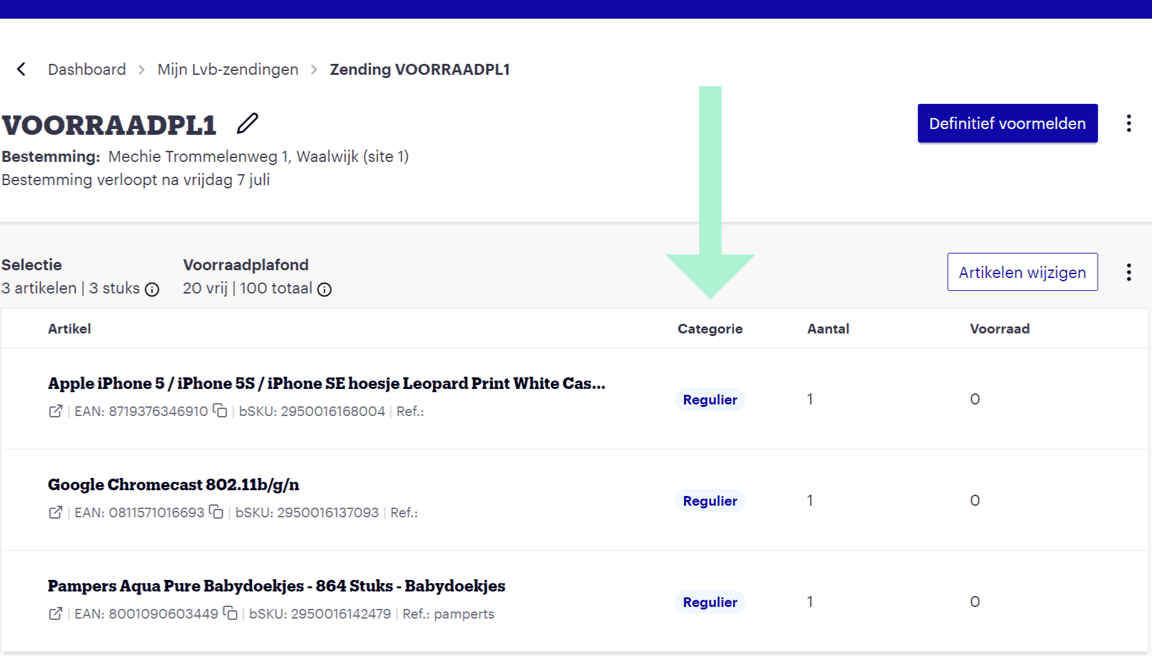Open the external link icon for Google Chromecast
Image resolution: width=1152 pixels, height=656 pixels.
click(x=56, y=512)
